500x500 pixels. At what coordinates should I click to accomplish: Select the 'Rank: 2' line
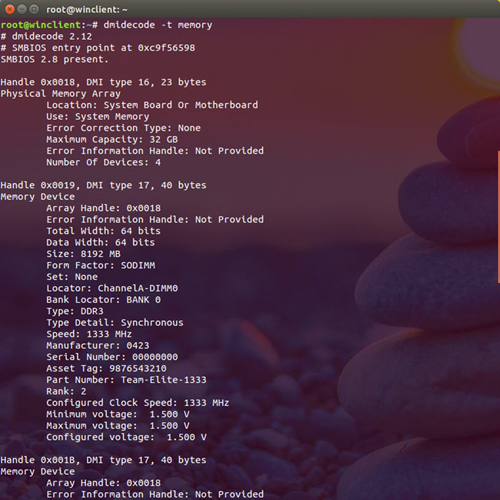[66, 391]
